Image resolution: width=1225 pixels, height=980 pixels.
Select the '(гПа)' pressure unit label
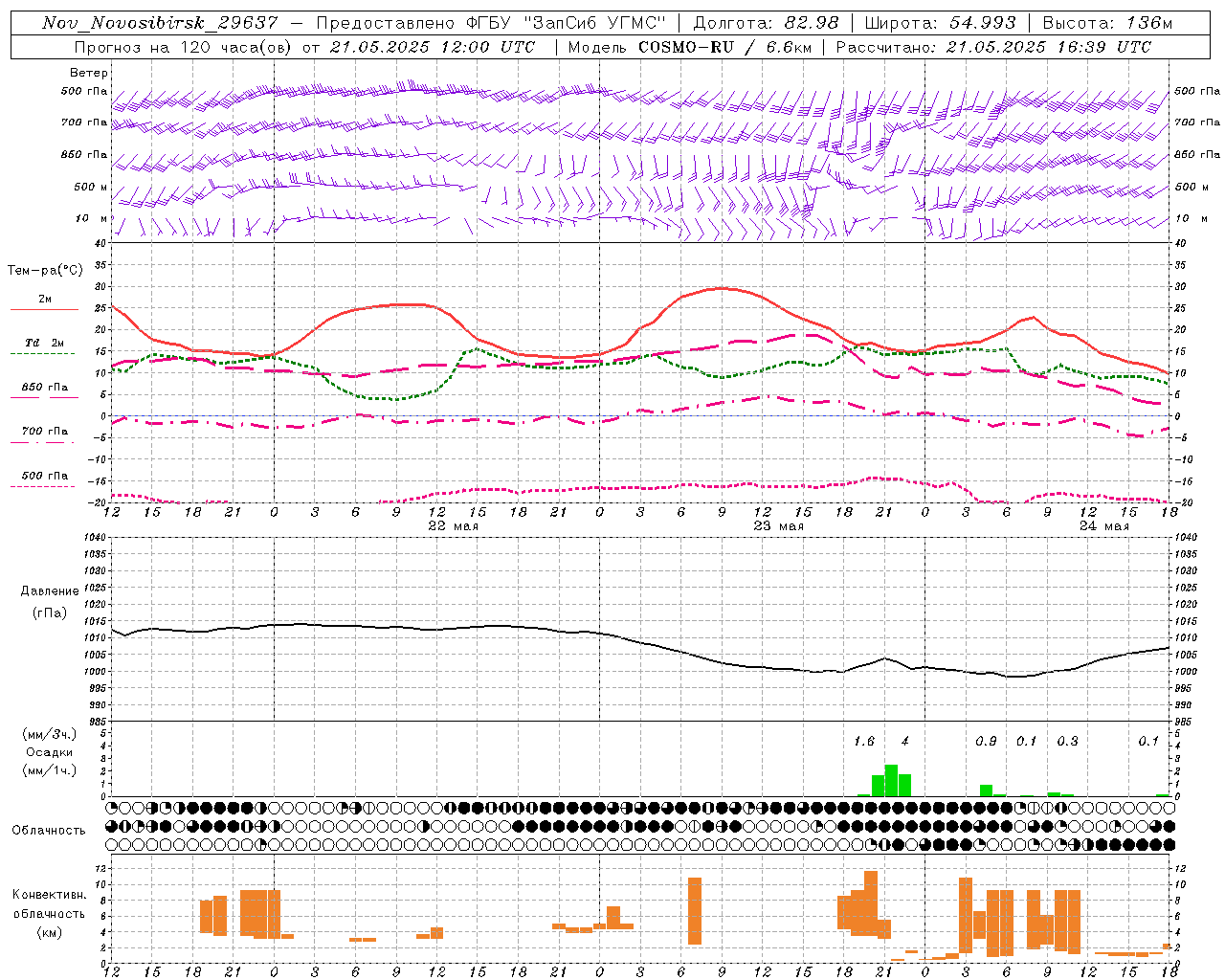tap(50, 612)
